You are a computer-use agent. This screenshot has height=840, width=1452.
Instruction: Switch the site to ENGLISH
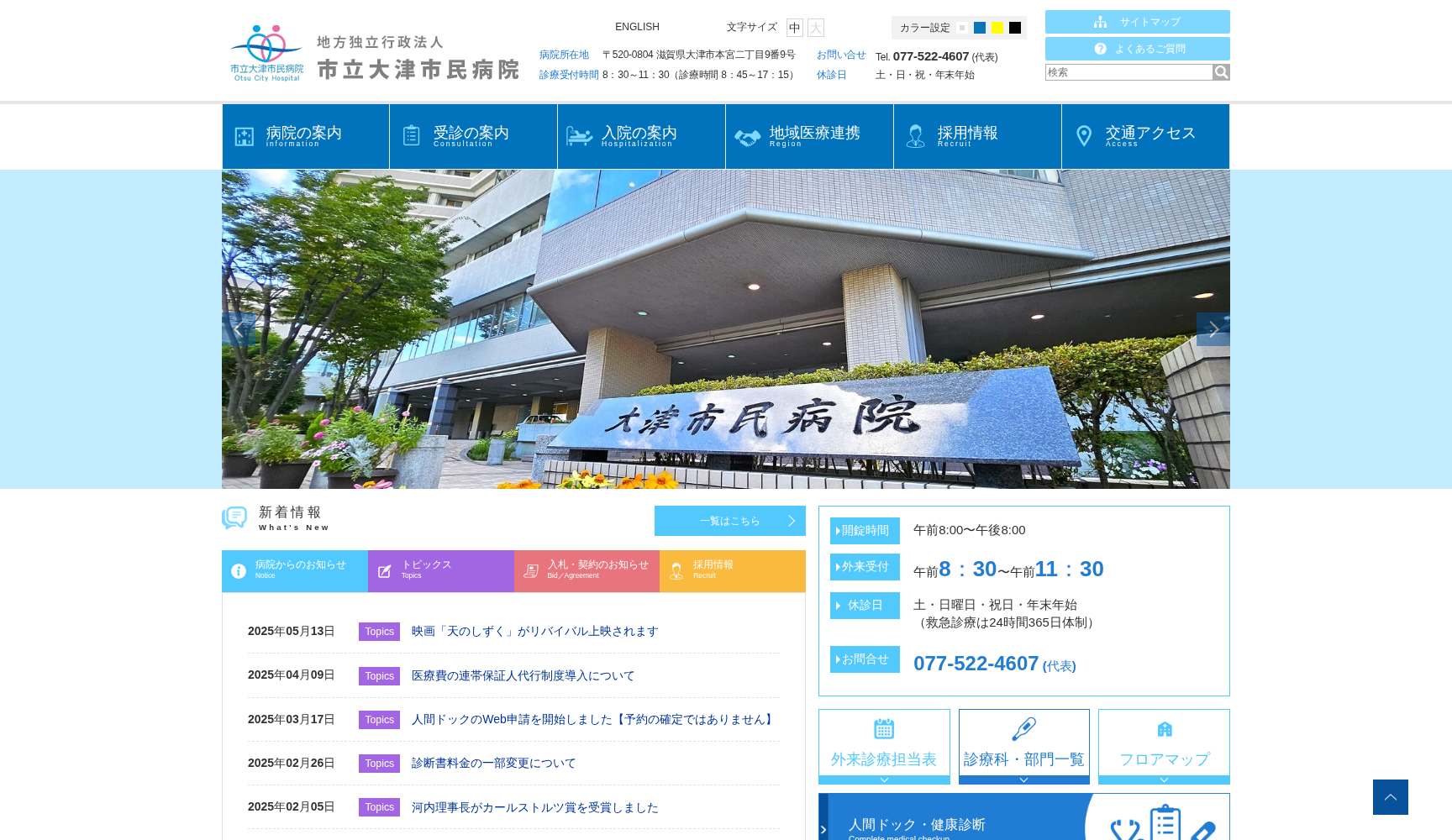click(x=637, y=26)
